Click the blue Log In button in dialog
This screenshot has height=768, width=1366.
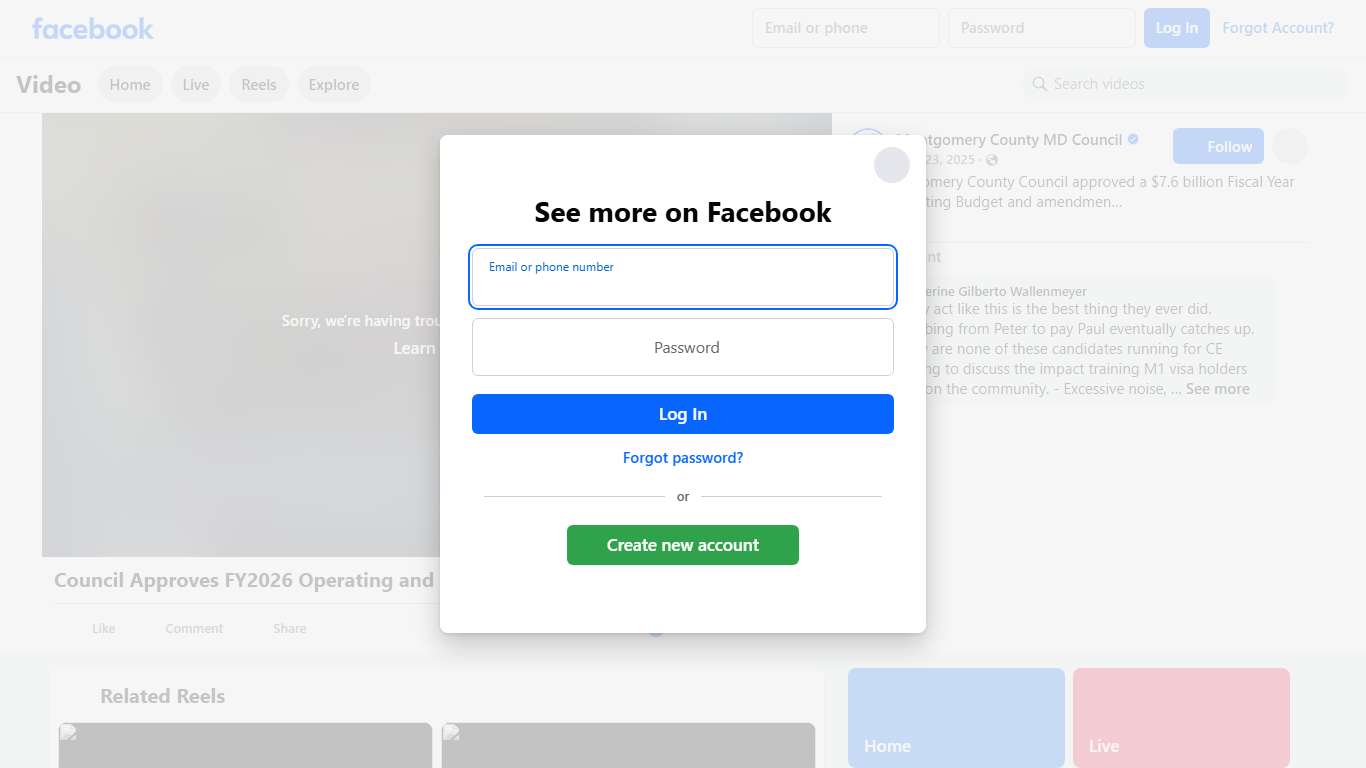[x=683, y=414]
